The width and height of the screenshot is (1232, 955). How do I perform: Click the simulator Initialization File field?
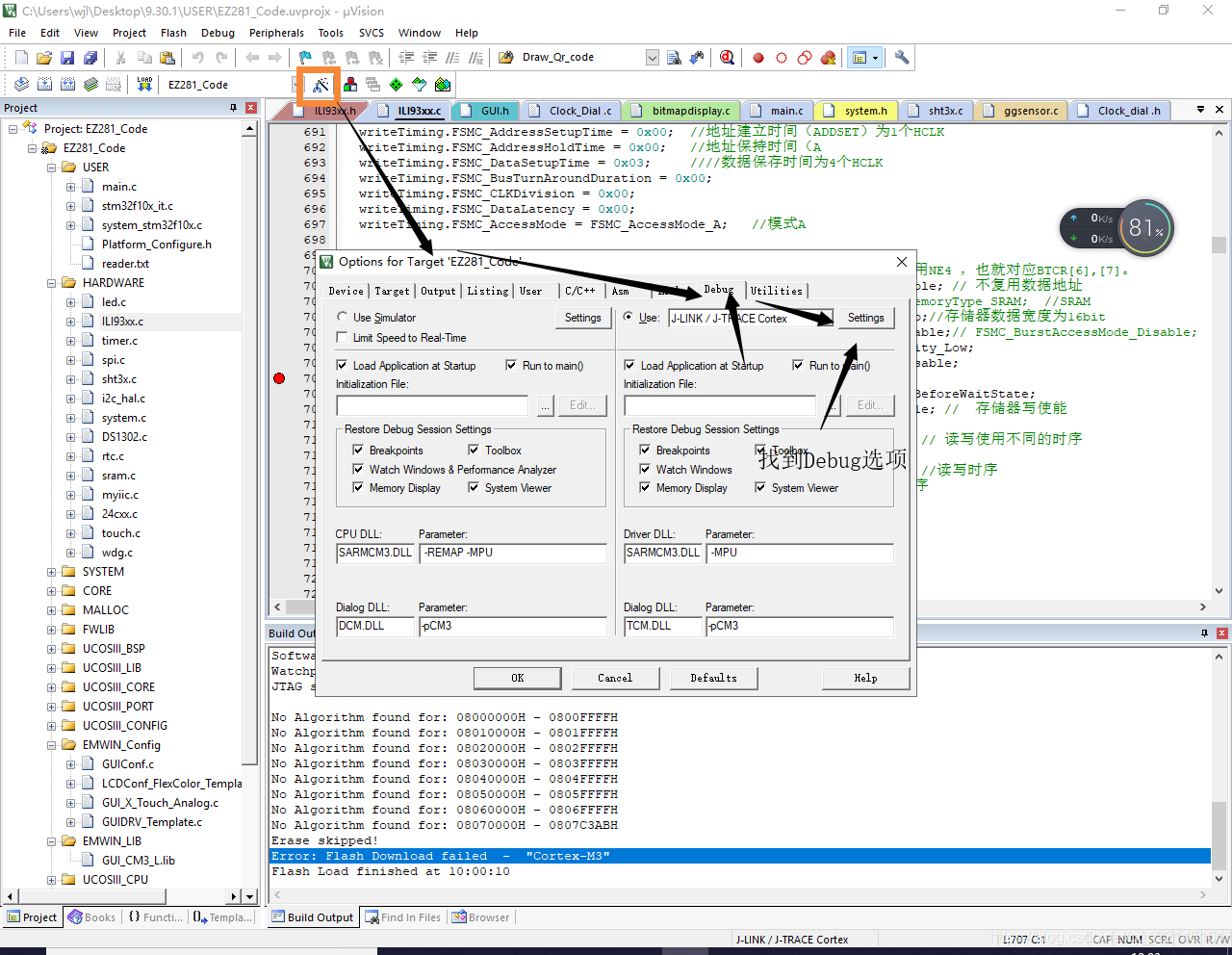click(x=432, y=405)
